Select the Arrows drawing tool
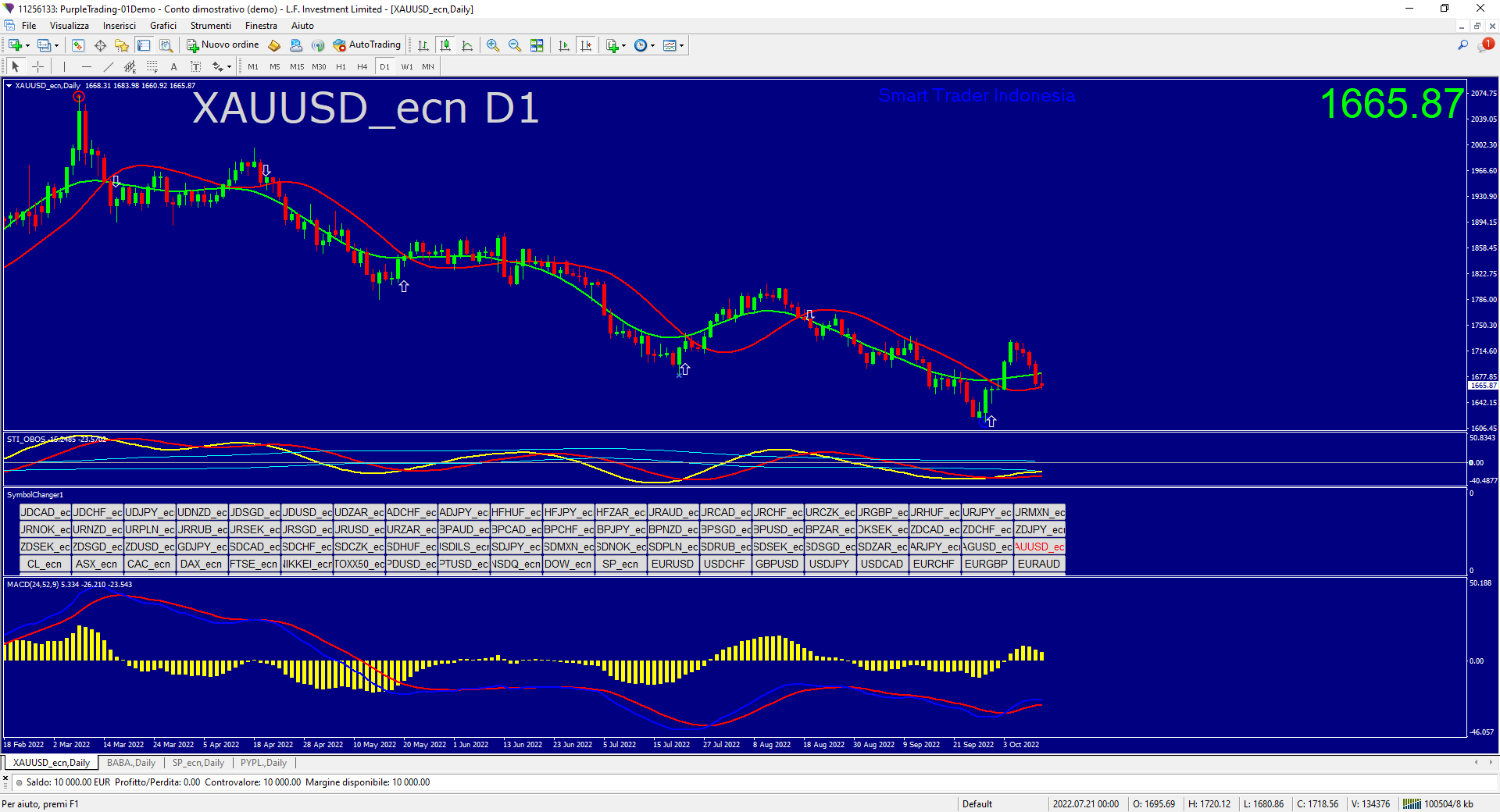 (x=217, y=66)
